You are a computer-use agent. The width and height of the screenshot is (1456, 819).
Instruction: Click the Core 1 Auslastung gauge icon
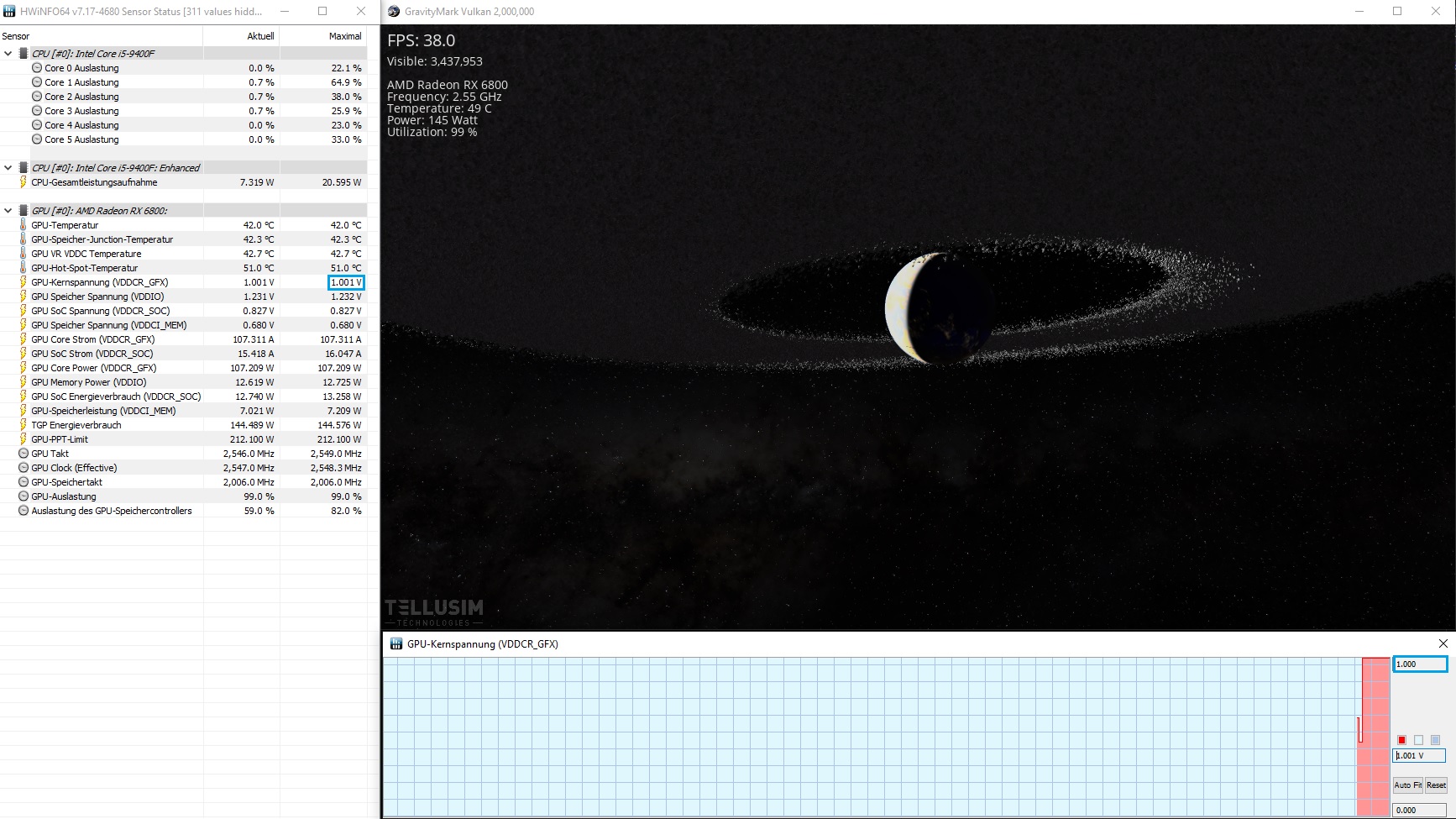pyautogui.click(x=37, y=82)
